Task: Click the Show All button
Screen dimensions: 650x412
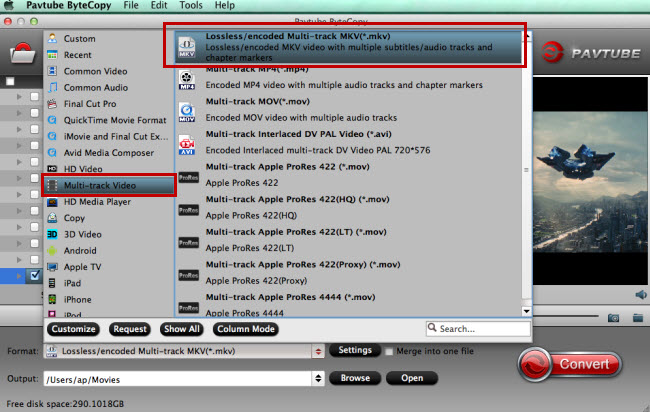Action: [x=182, y=329]
